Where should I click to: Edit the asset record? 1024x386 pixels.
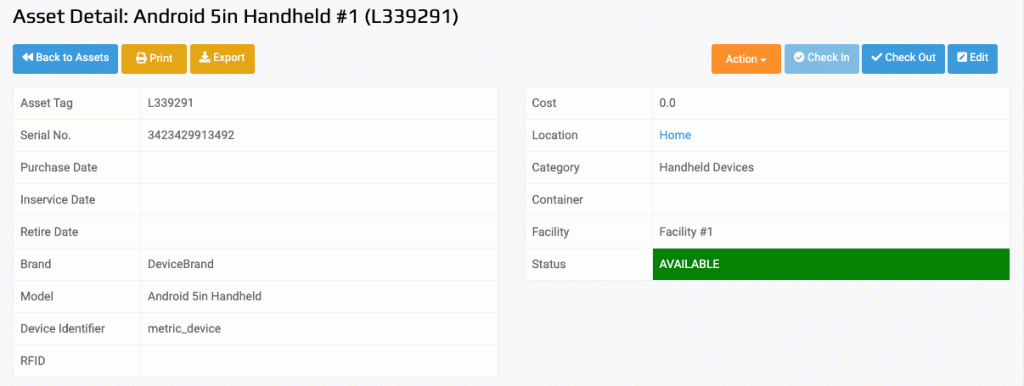click(x=972, y=58)
